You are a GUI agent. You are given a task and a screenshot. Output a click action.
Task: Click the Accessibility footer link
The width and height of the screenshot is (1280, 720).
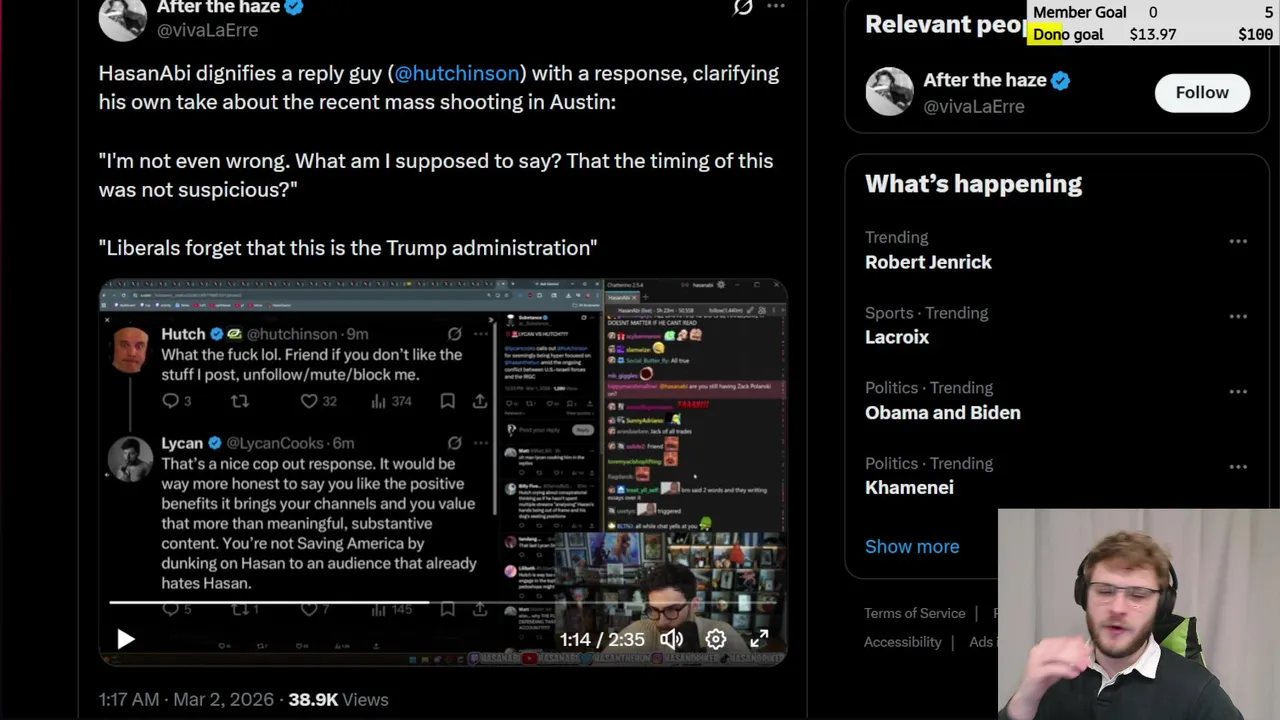coord(903,642)
